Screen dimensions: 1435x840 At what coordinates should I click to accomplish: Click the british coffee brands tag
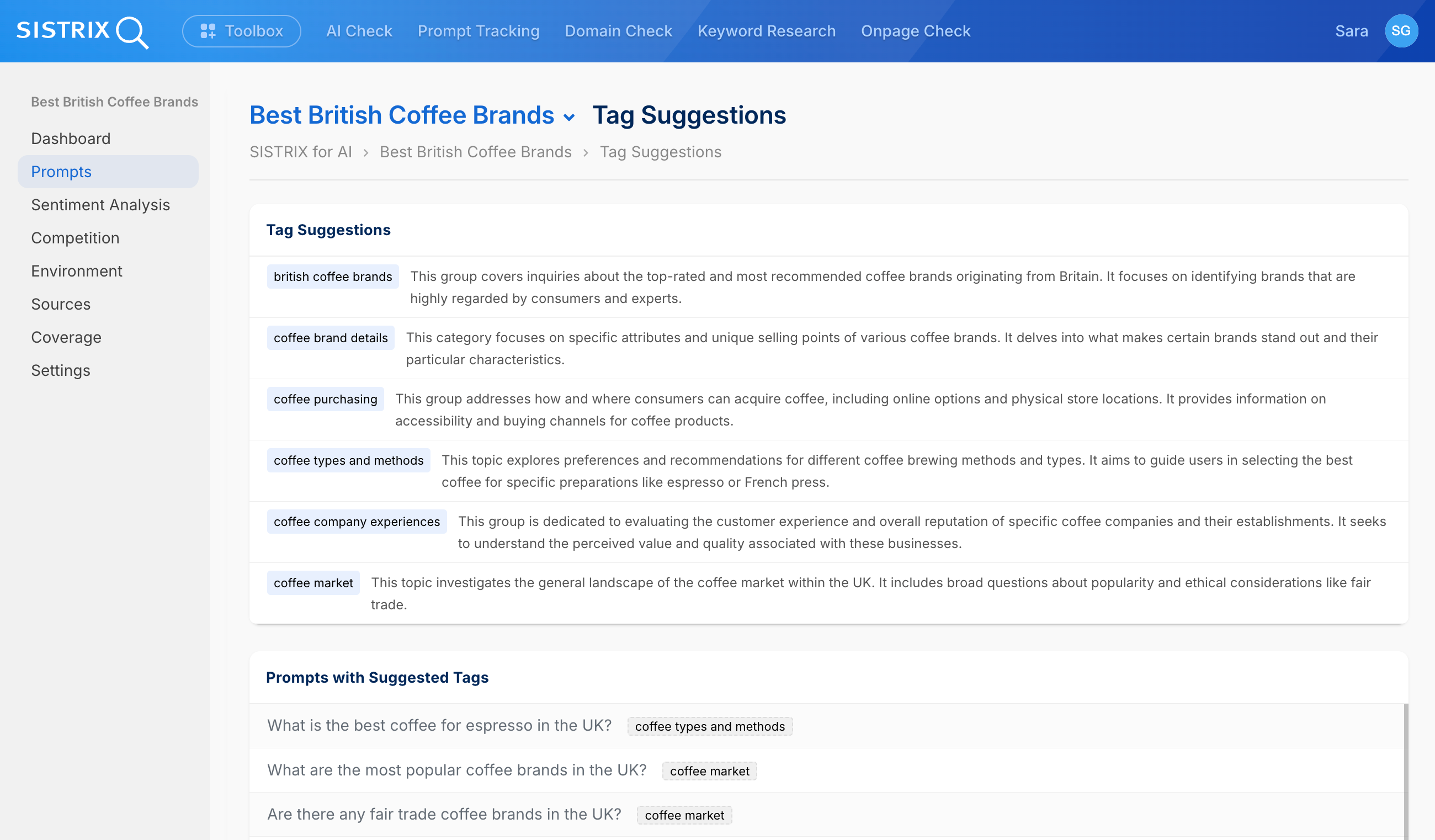pyautogui.click(x=333, y=277)
